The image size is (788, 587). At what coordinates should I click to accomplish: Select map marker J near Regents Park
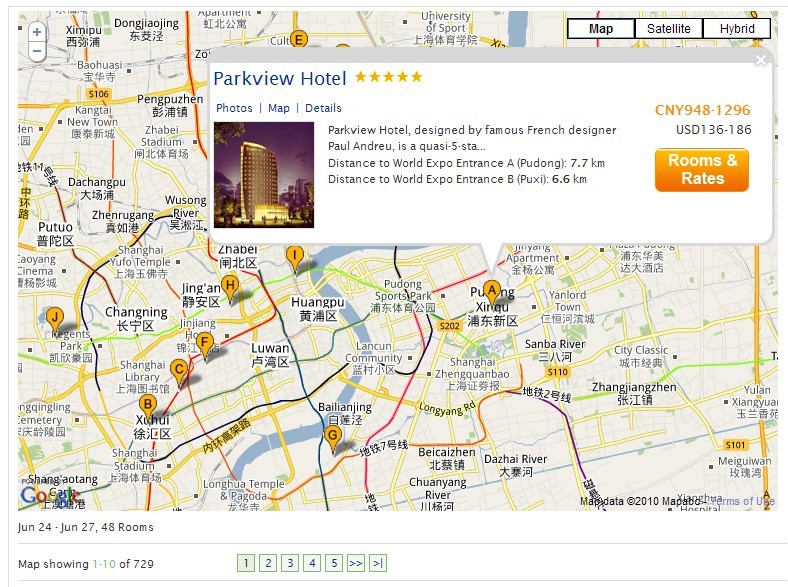(x=55, y=320)
